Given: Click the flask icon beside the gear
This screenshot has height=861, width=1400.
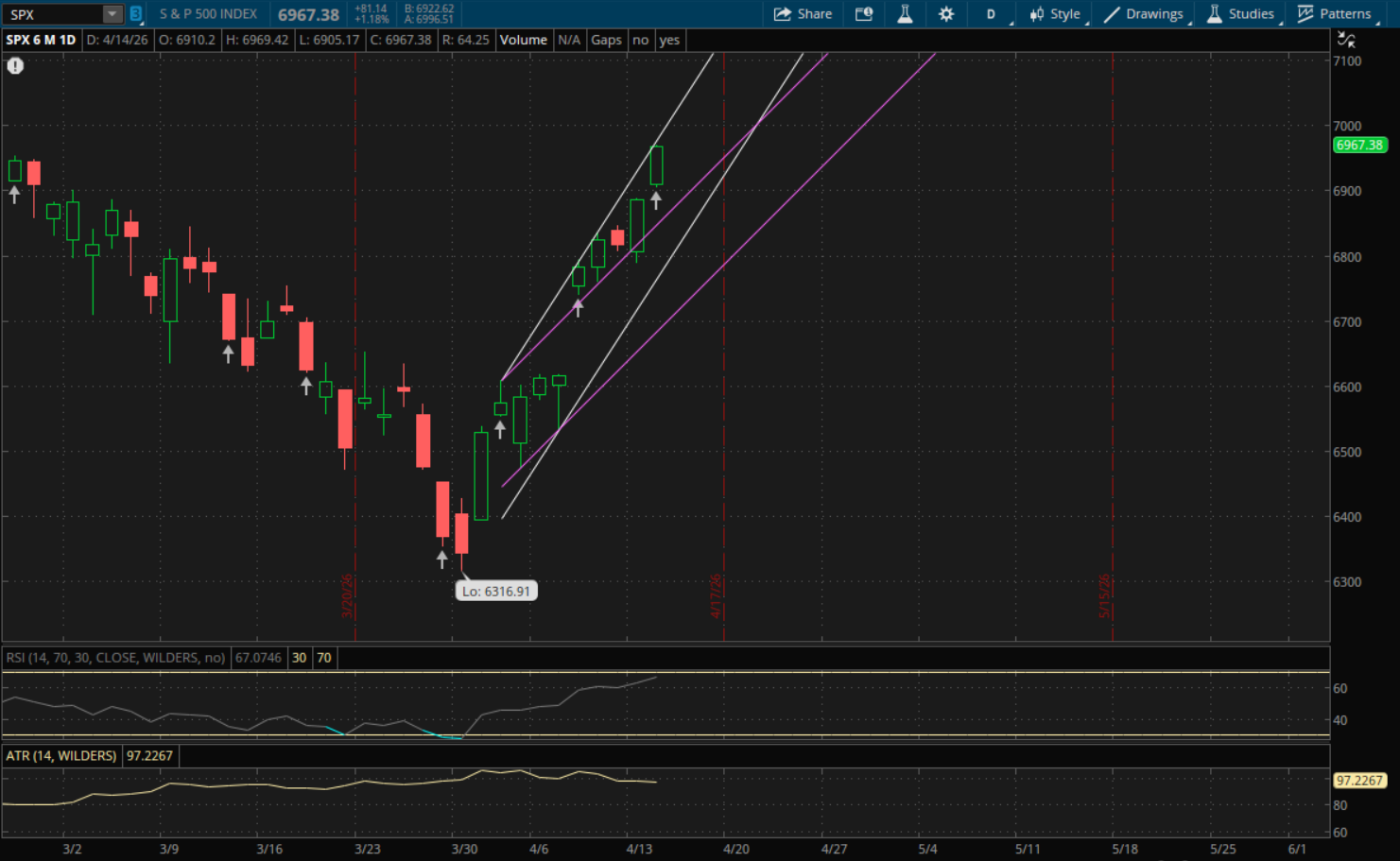Looking at the screenshot, I should (905, 14).
